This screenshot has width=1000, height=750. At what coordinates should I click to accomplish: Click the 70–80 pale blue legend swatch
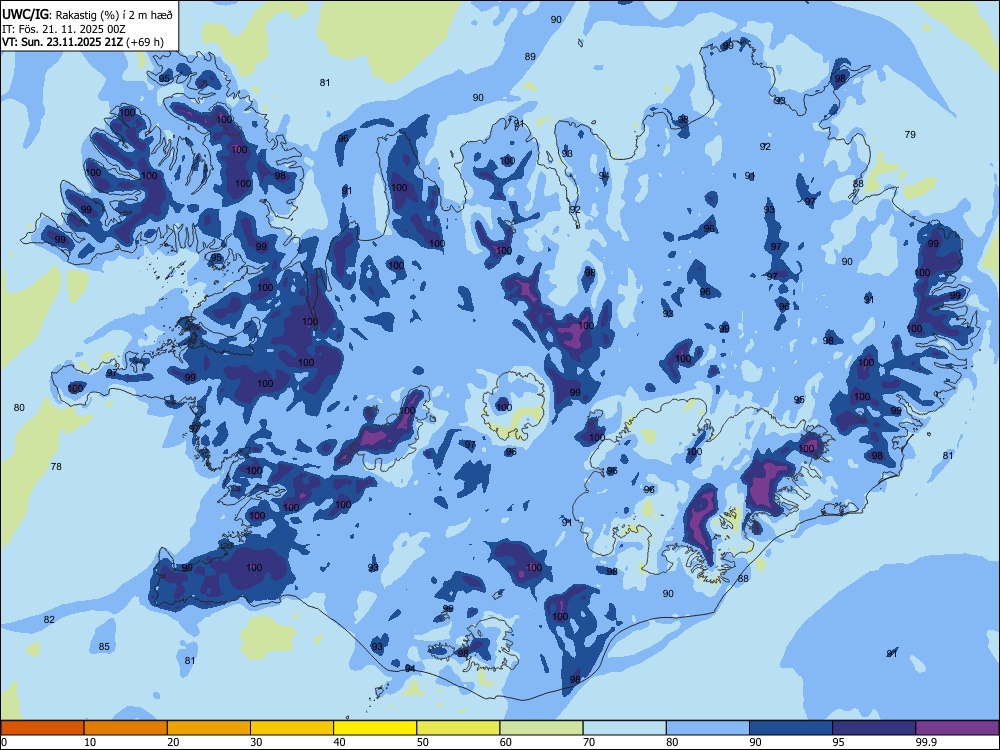click(x=624, y=728)
